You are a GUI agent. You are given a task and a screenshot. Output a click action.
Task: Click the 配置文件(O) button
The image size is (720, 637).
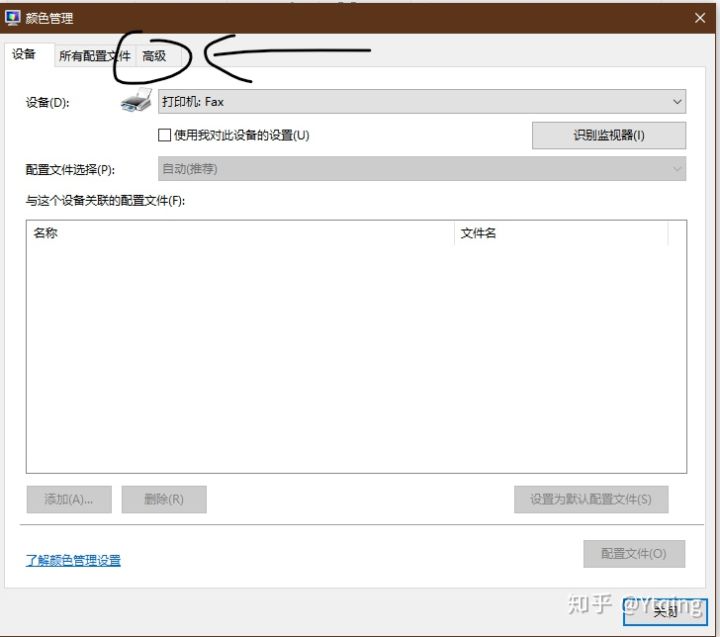pyautogui.click(x=634, y=554)
